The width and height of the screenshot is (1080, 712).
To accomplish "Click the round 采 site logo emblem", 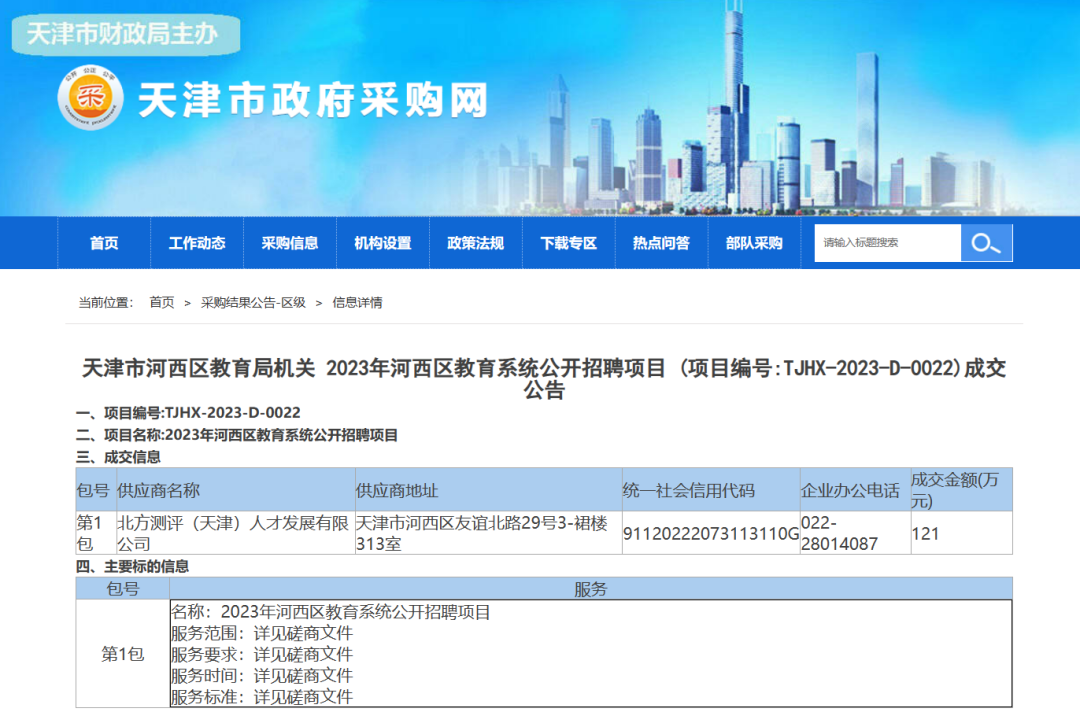I will point(90,98).
